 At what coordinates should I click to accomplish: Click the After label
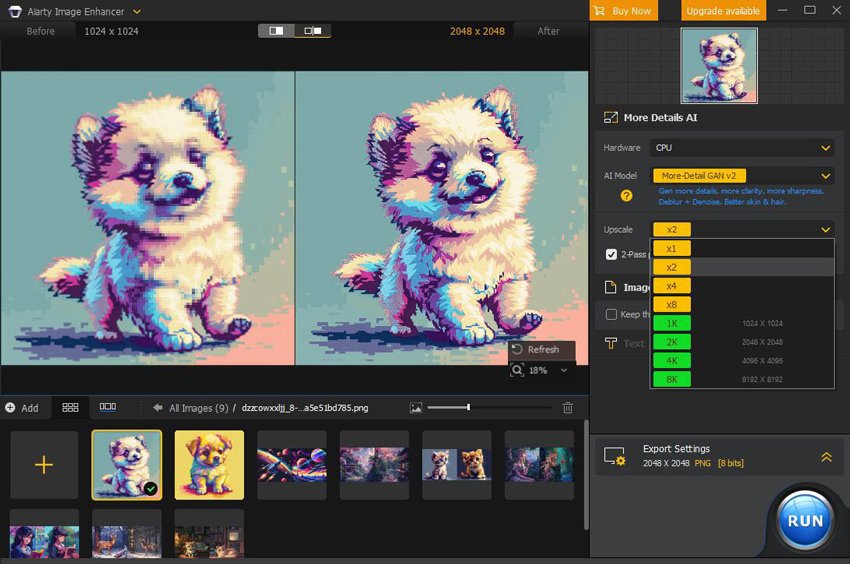pos(548,31)
